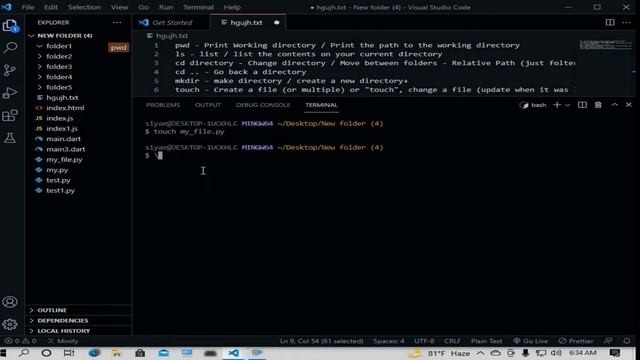Change UTF-8 file encoding
The image size is (640, 360).
pos(424,341)
